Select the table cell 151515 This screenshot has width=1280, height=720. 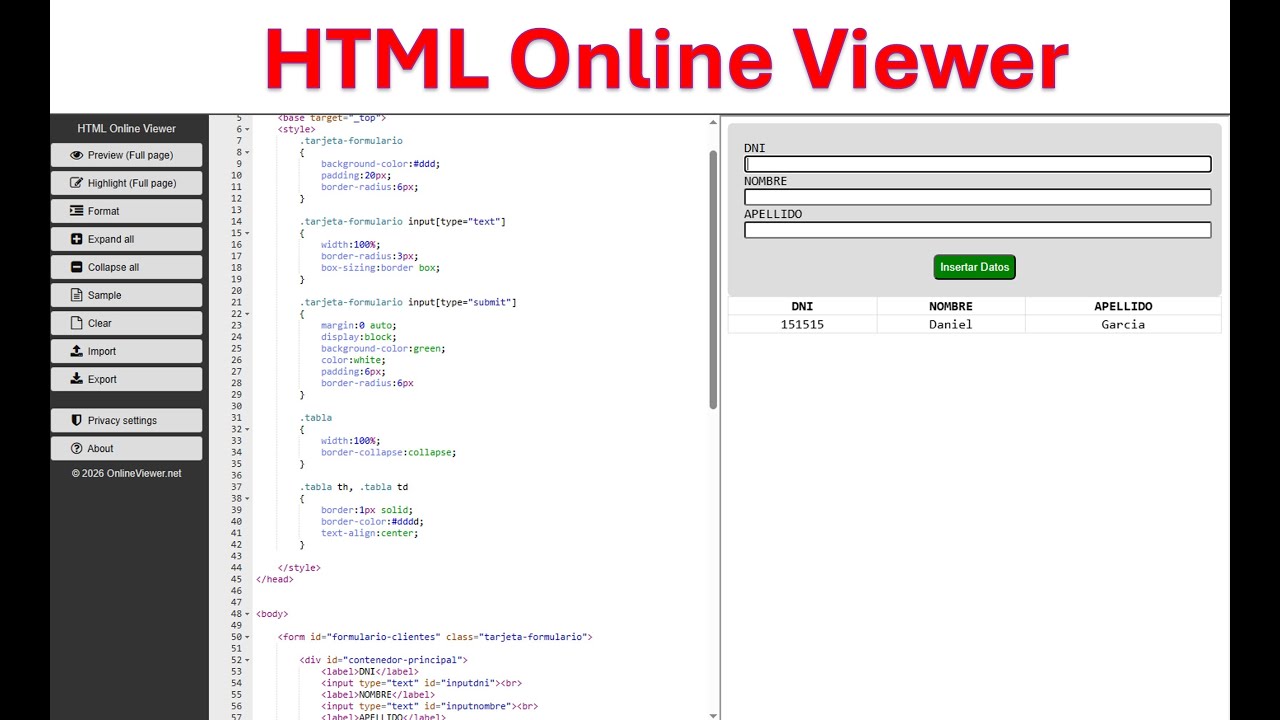(802, 324)
